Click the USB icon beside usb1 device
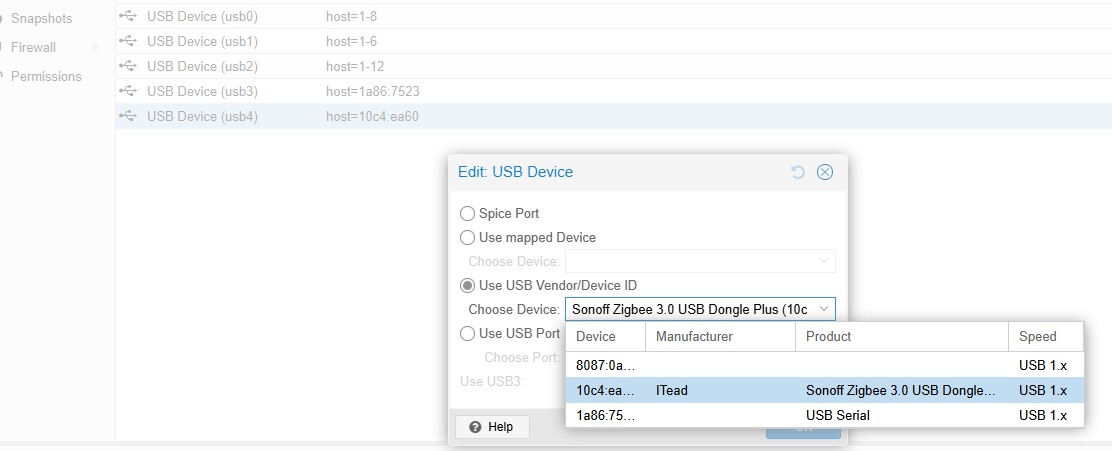 click(128, 41)
